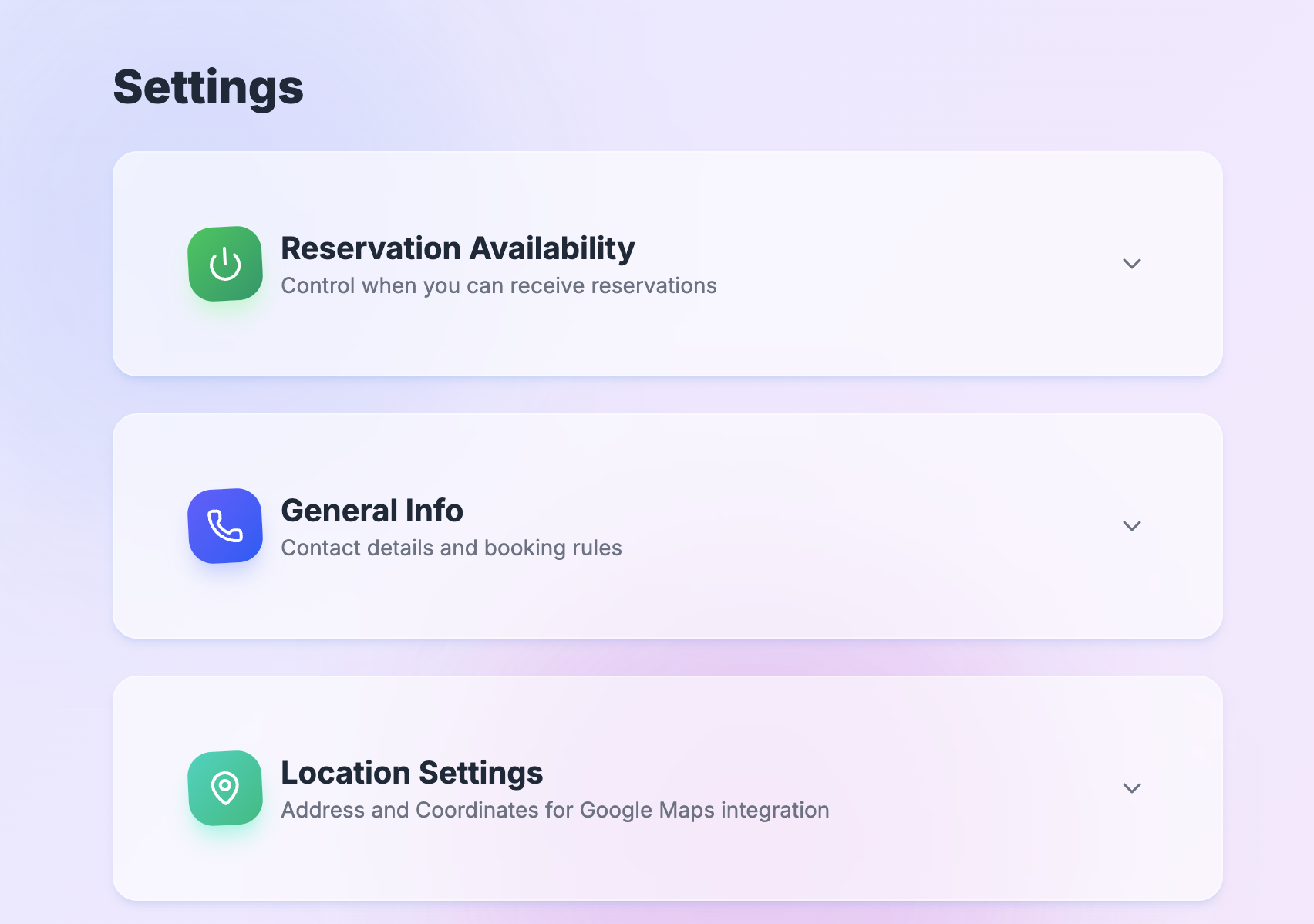
Task: Expand the Location Settings chevron
Action: coord(1131,788)
